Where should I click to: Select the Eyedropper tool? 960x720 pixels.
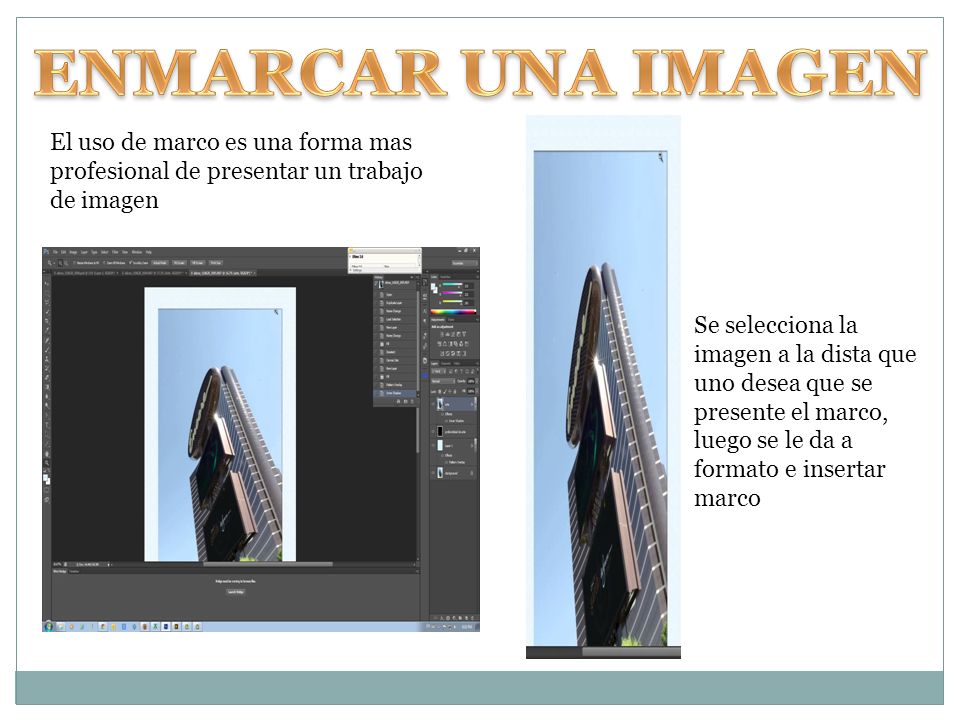tap(47, 330)
